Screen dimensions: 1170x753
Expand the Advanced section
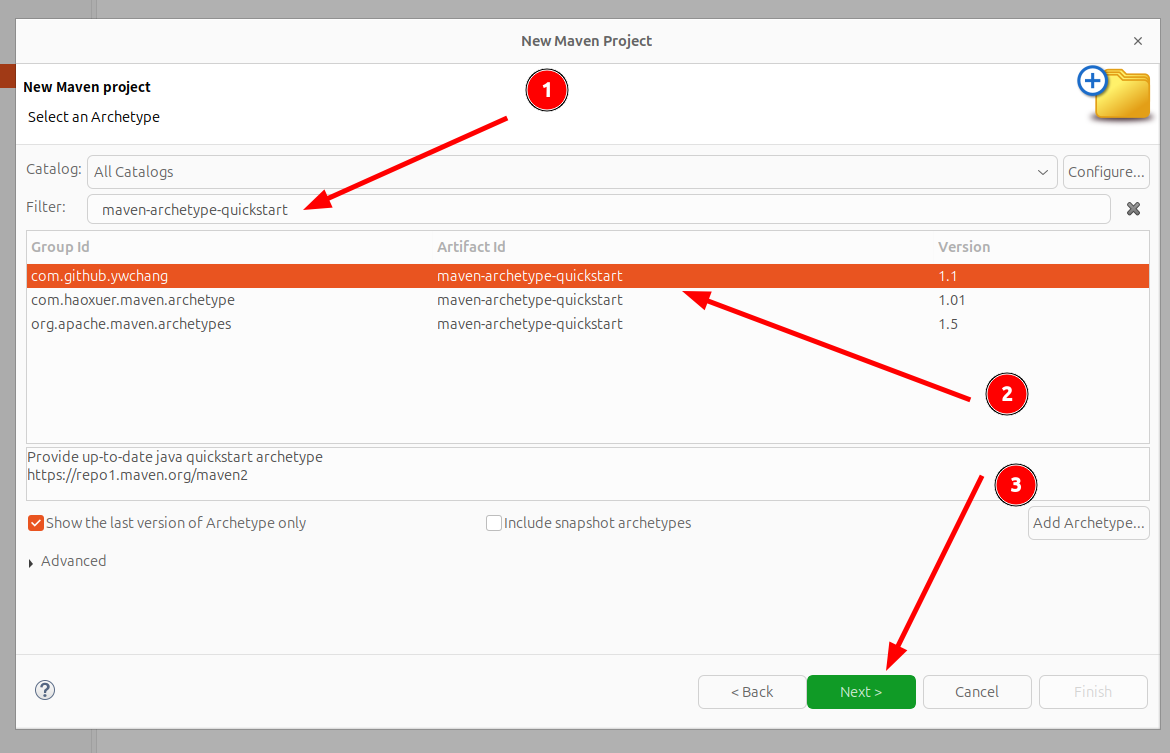(x=31, y=562)
